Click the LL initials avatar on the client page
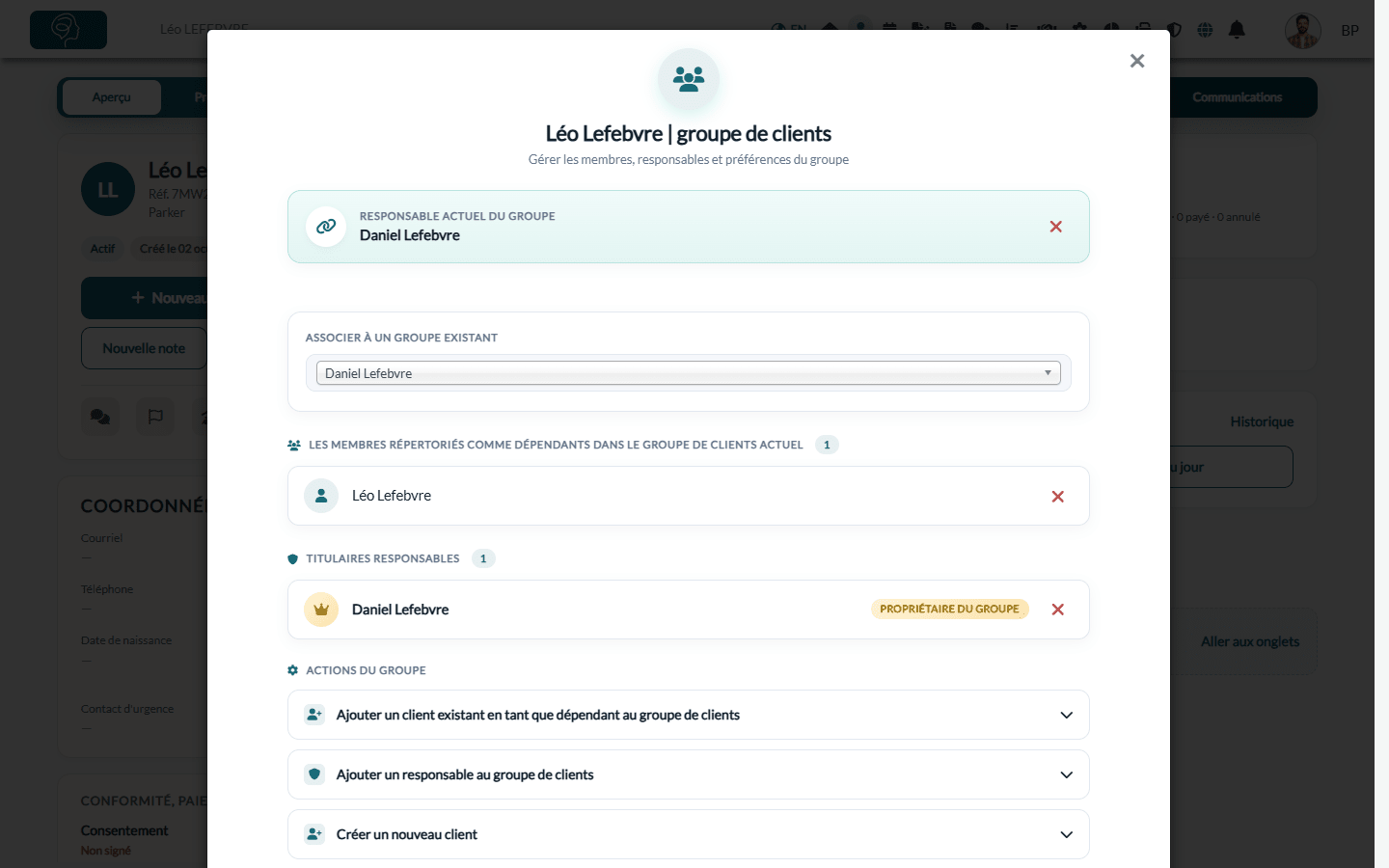This screenshot has width=1389, height=868. (108, 190)
